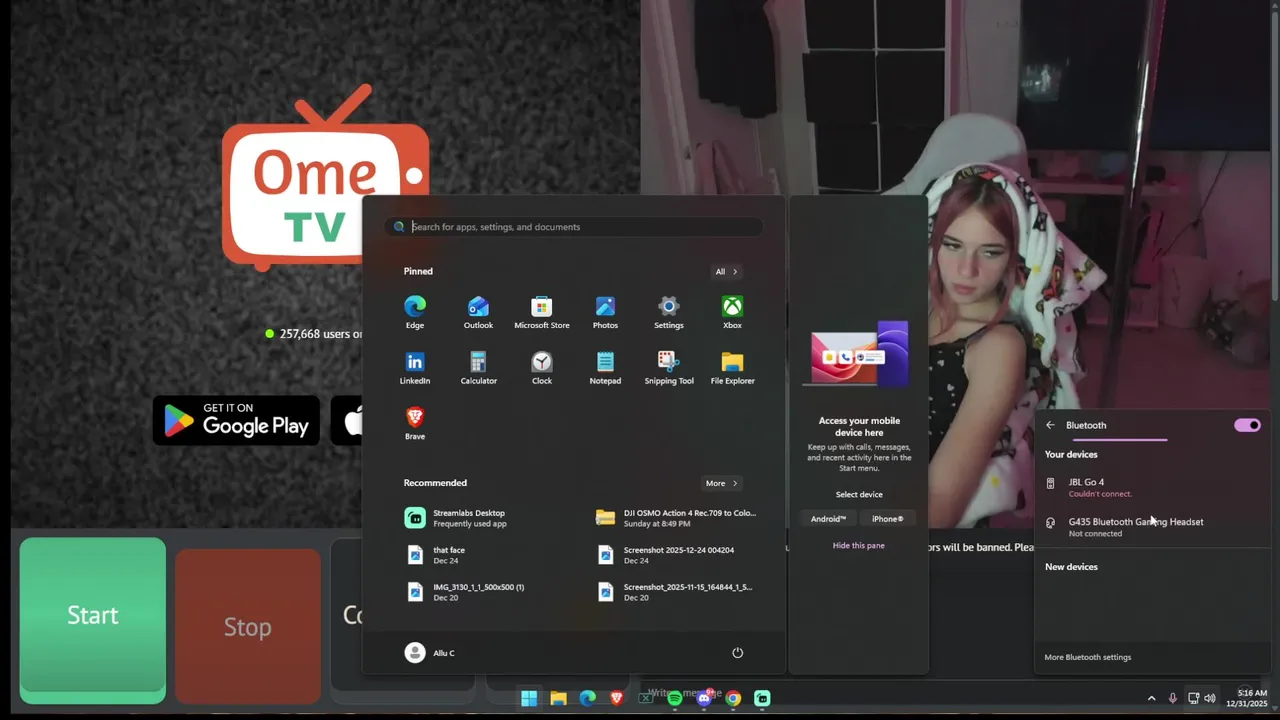This screenshot has height=720, width=1280.
Task: Open the Photos app
Action: click(605, 312)
